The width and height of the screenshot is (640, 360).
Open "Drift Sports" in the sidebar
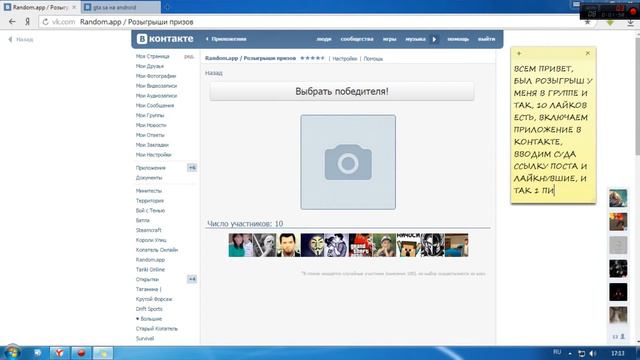click(149, 309)
